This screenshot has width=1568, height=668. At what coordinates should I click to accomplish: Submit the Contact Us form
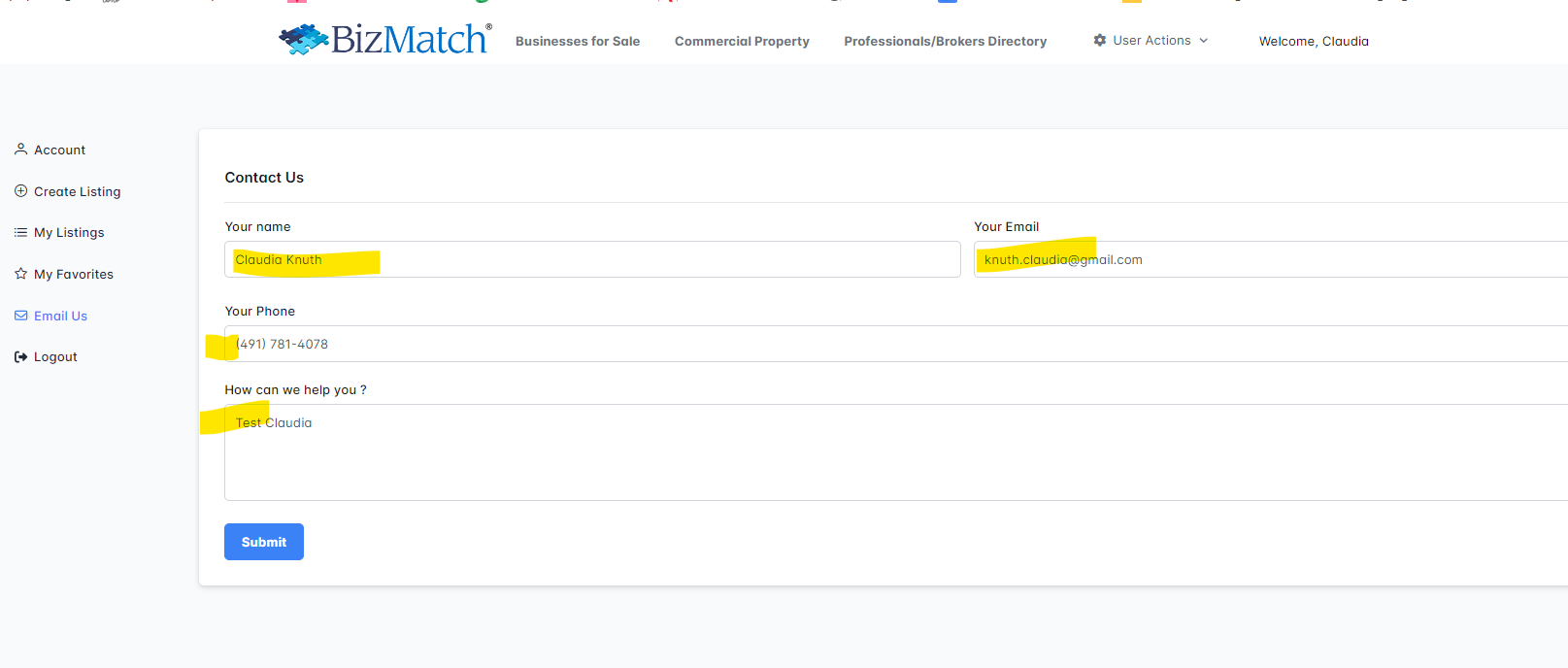point(264,542)
